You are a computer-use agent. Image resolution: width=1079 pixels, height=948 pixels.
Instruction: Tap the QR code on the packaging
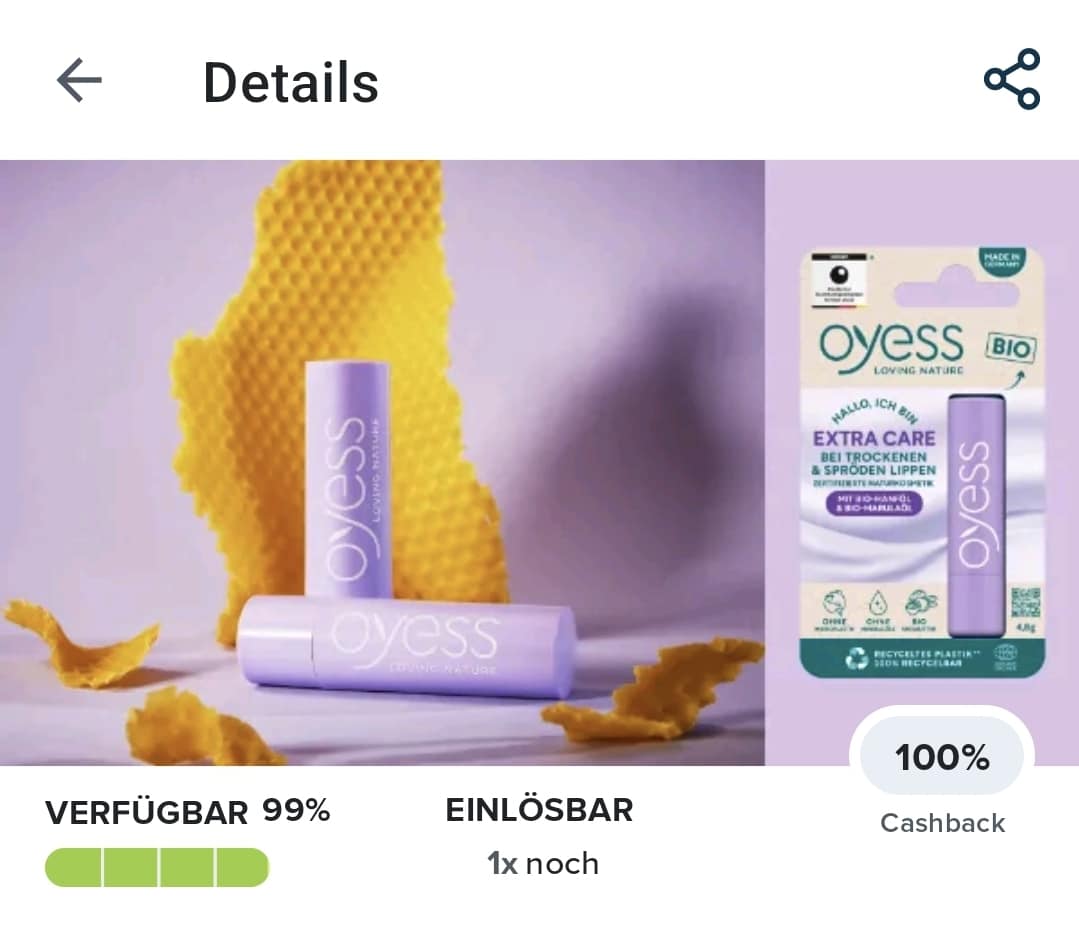click(x=1025, y=603)
